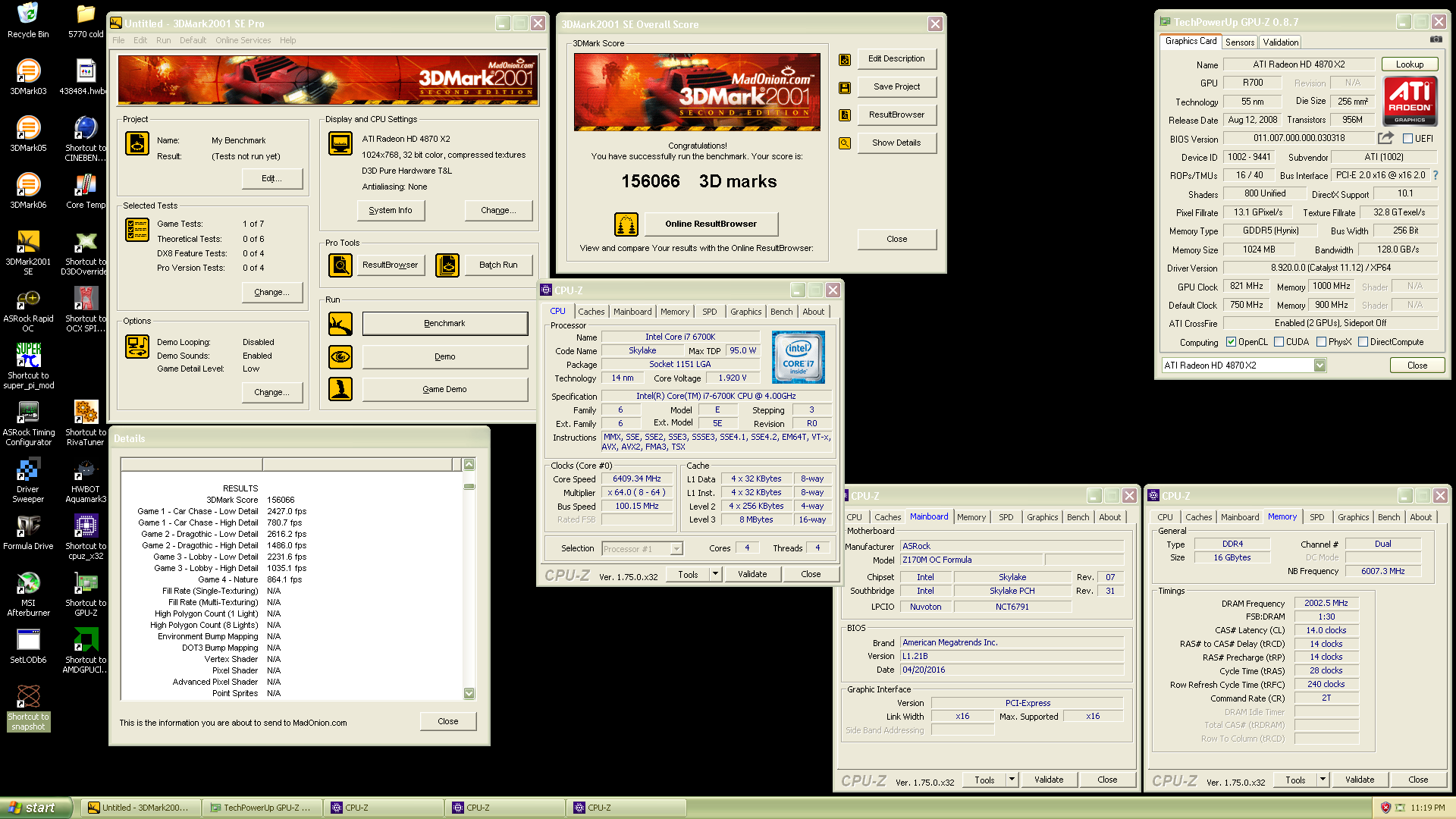Click the Details list scrollbar down arrow
1456x819 pixels.
click(469, 693)
